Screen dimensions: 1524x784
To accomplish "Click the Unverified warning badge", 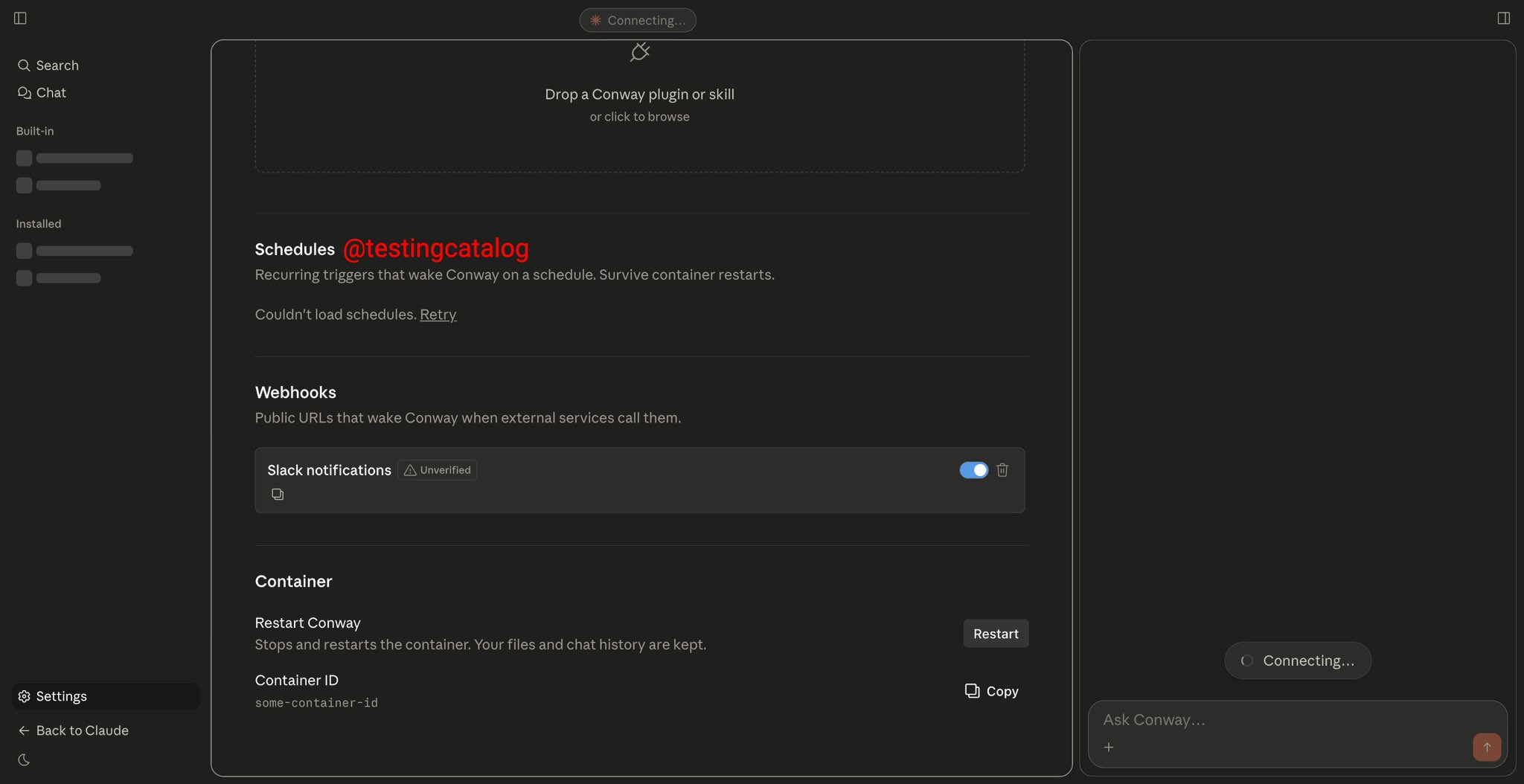I will point(438,470).
